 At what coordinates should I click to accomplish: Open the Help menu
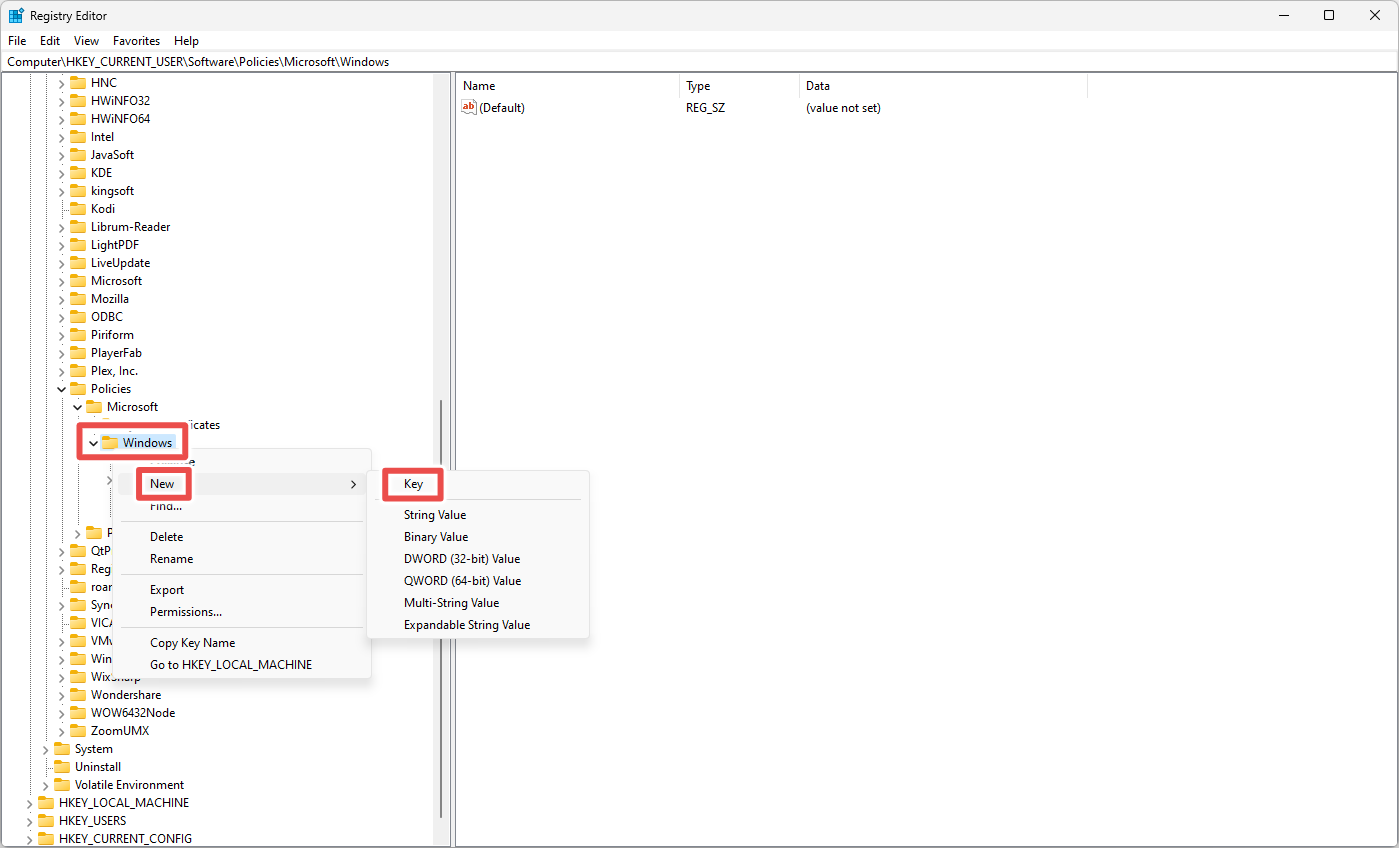click(186, 41)
